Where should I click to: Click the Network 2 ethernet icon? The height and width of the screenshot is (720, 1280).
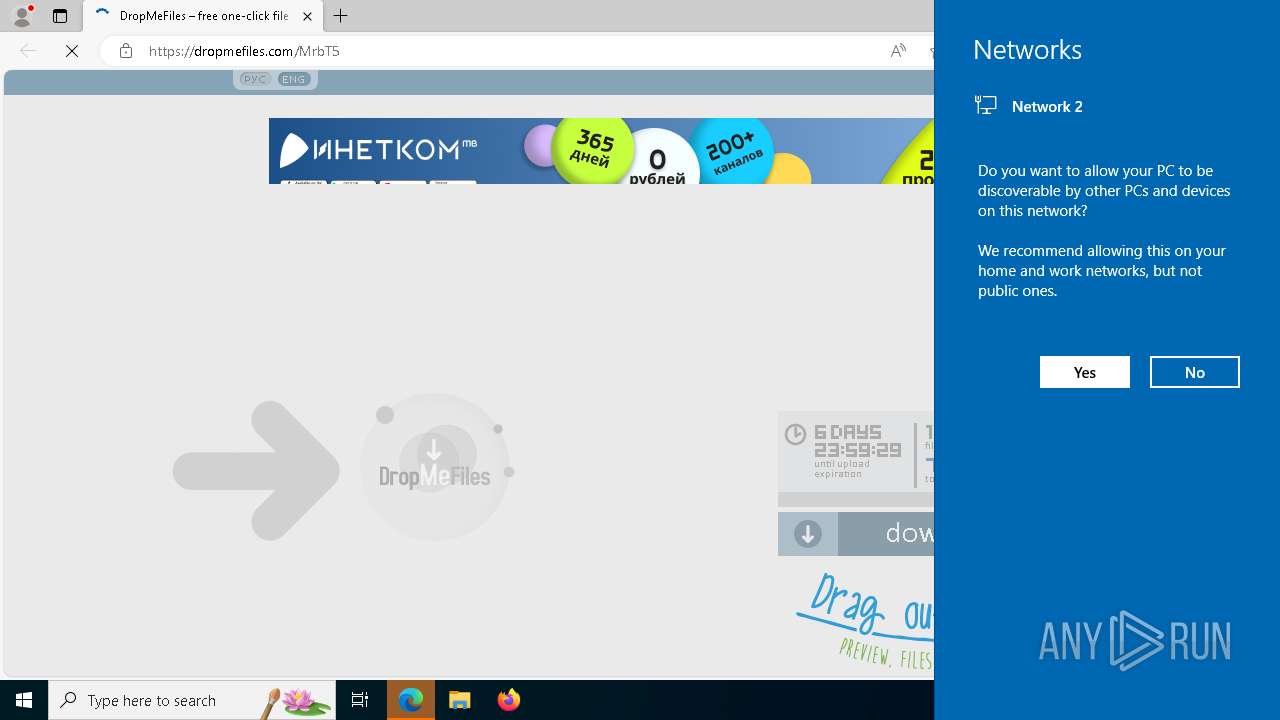986,105
